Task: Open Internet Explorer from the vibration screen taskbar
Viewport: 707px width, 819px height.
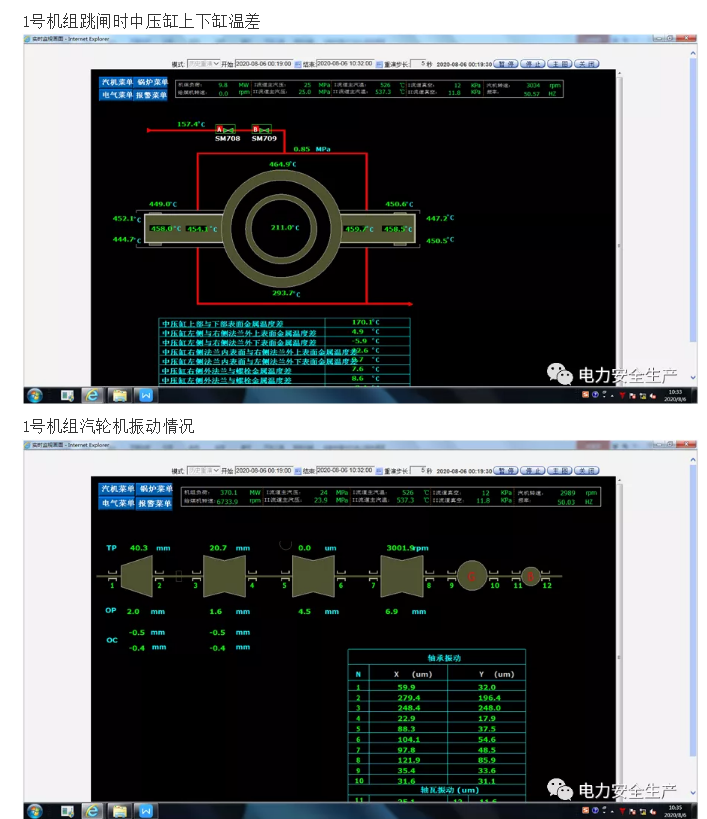Action: point(92,810)
